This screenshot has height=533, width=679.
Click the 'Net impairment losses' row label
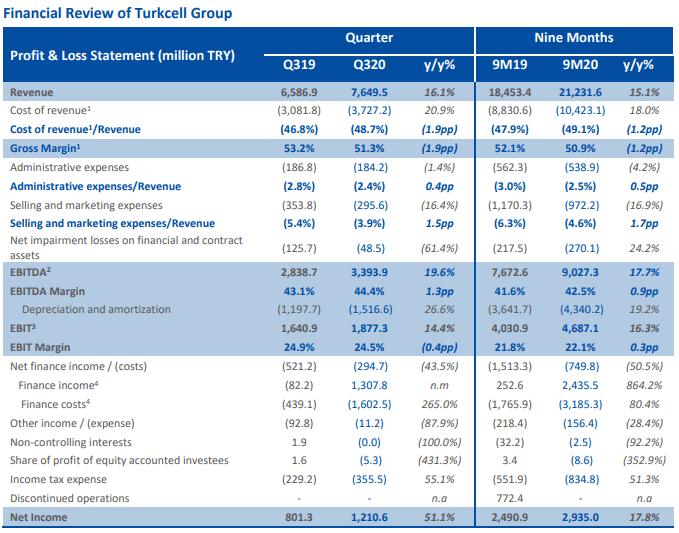click(x=126, y=248)
